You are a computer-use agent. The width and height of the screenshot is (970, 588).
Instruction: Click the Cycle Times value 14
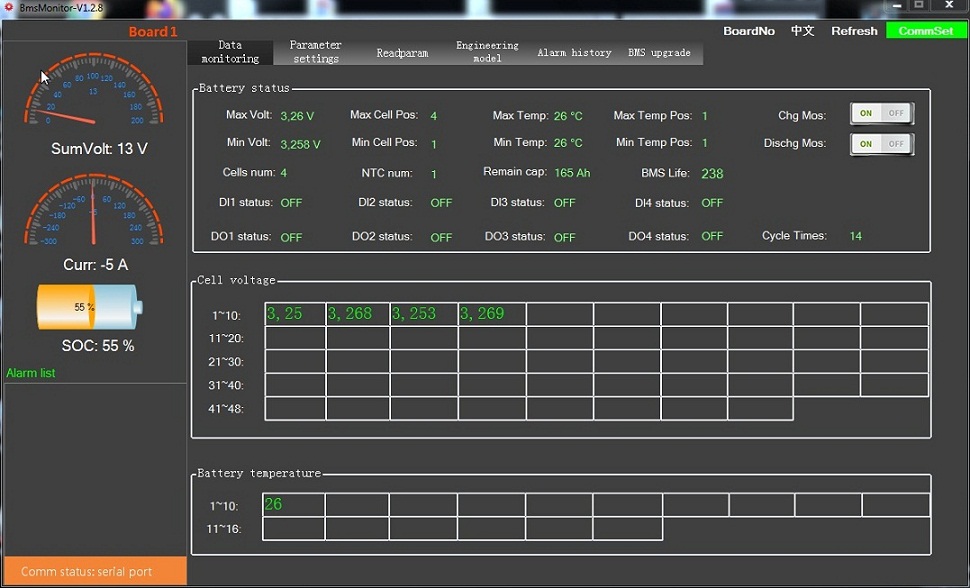[856, 236]
